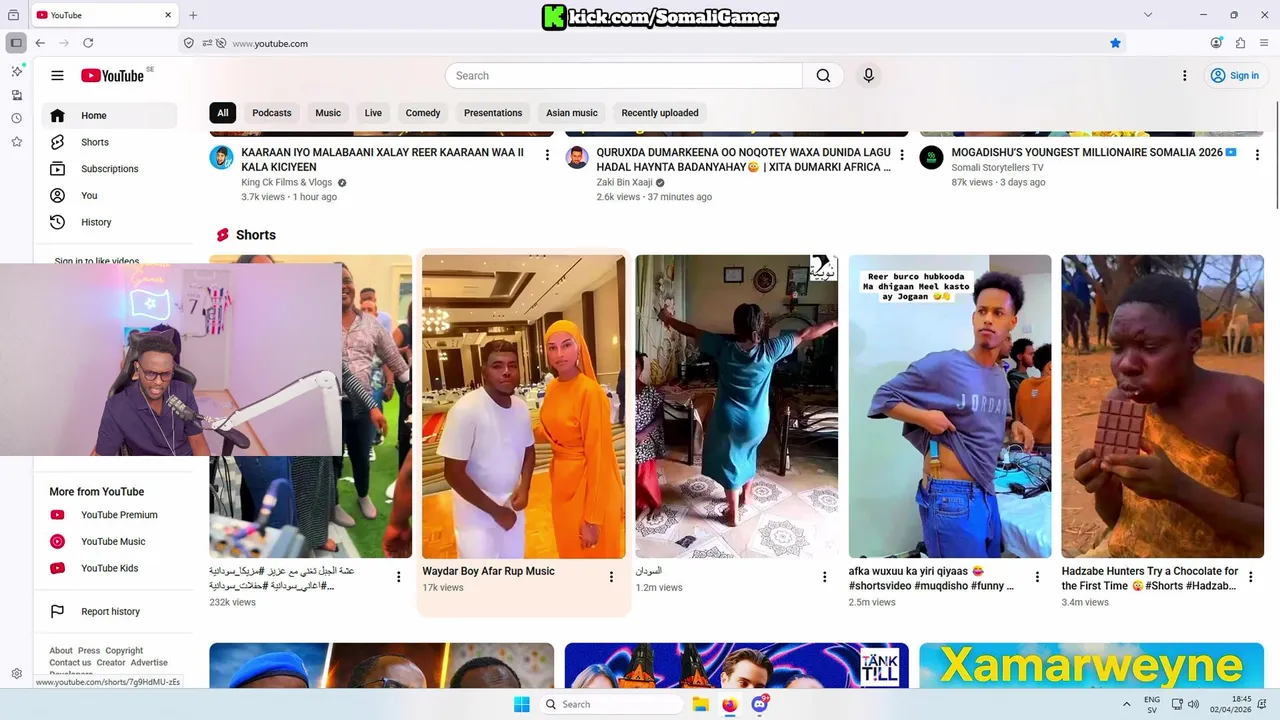Open Zaki Bin Xaaji channel avatar

577,158
